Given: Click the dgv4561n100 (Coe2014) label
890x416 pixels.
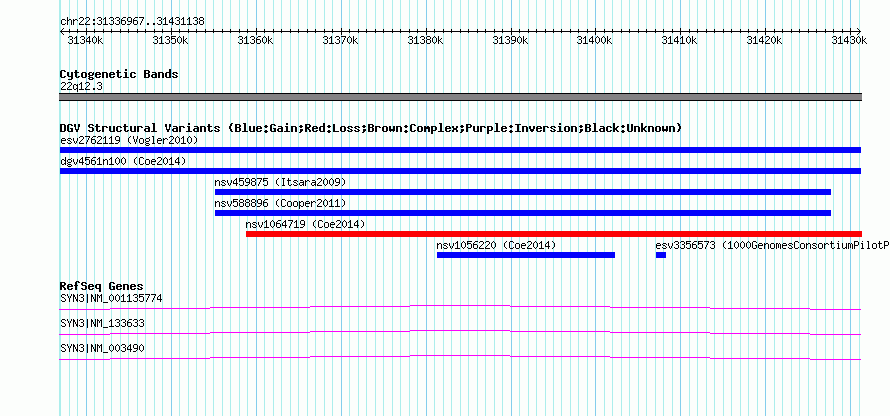Looking at the screenshot, I should tap(123, 161).
